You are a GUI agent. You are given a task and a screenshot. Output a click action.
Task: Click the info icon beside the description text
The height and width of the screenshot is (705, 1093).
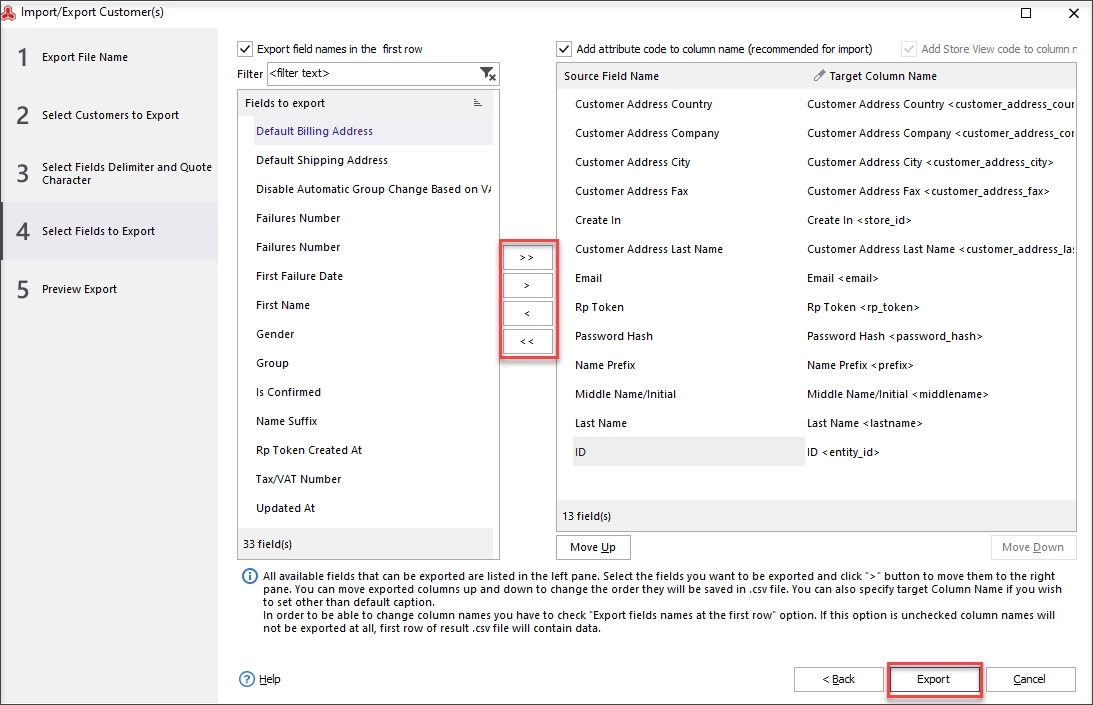[249, 577]
